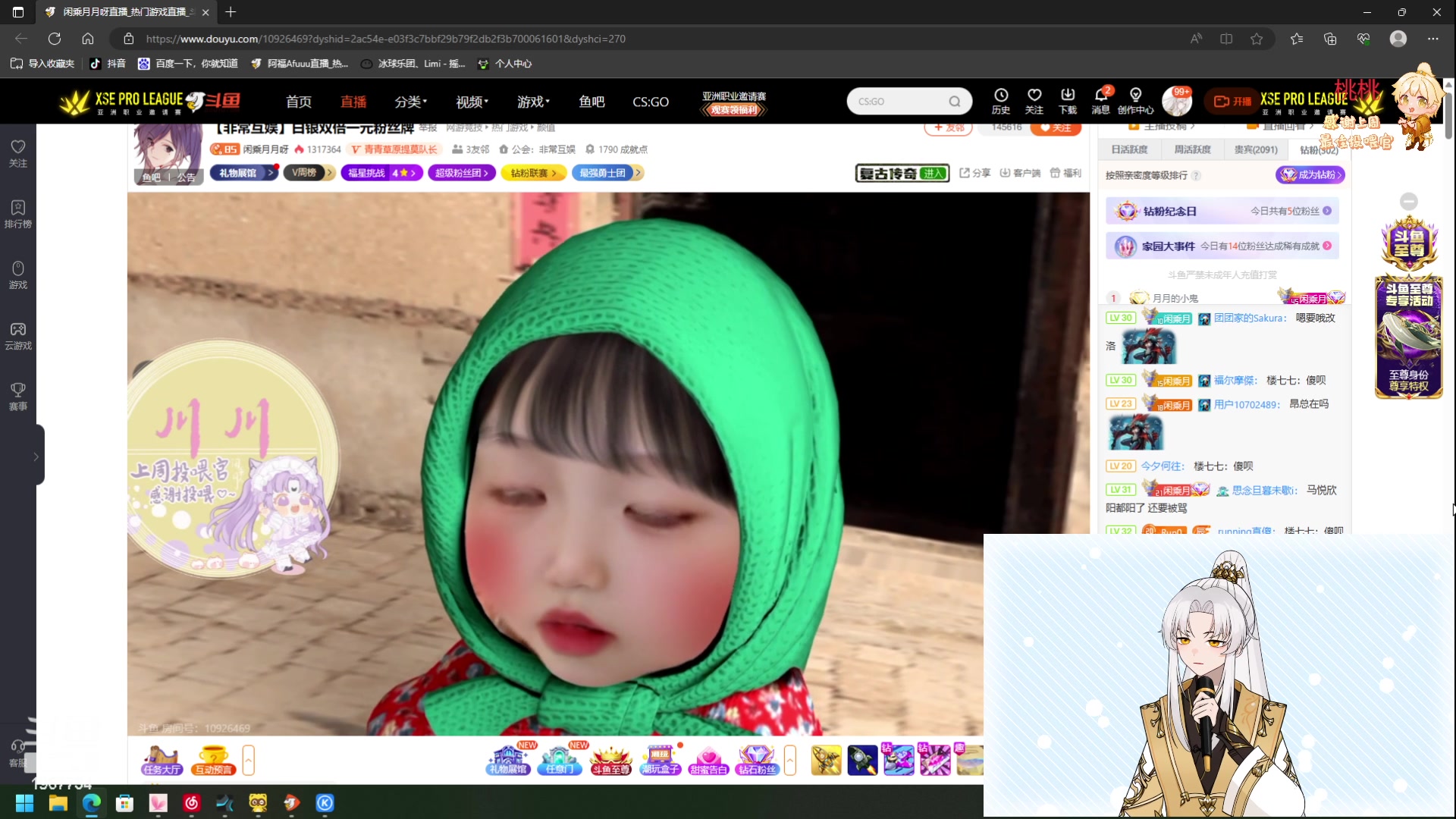Switch to the 日活跃度 tab
Screen dimensions: 1456x819
point(1129,149)
